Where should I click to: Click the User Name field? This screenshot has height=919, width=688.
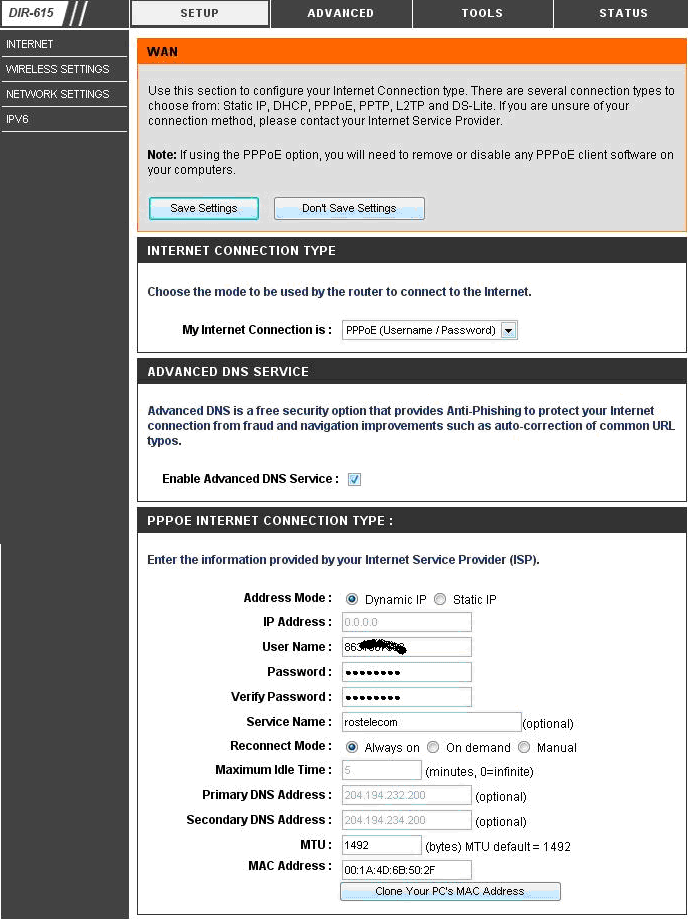(407, 647)
